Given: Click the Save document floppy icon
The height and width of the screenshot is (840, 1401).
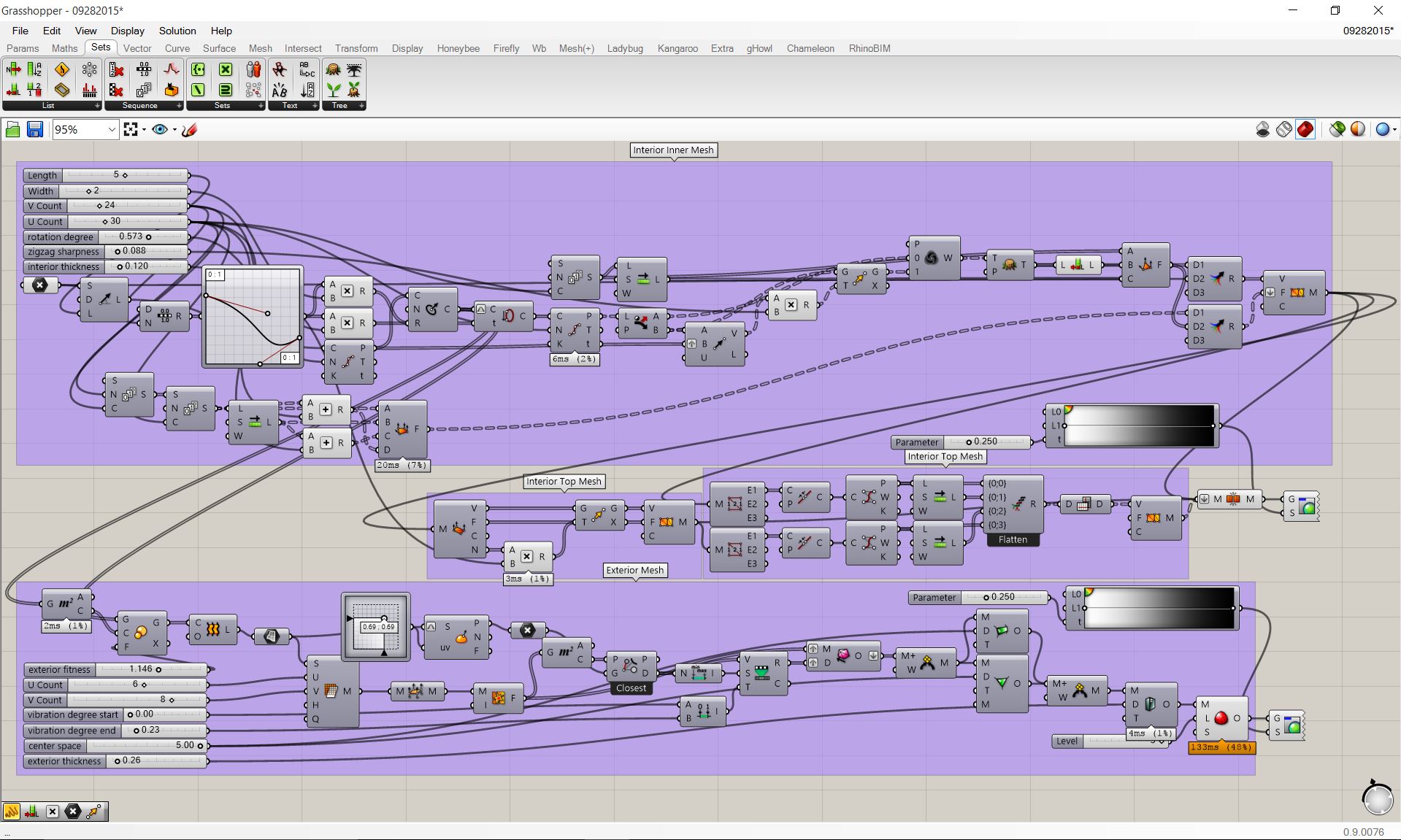Looking at the screenshot, I should 34,130.
